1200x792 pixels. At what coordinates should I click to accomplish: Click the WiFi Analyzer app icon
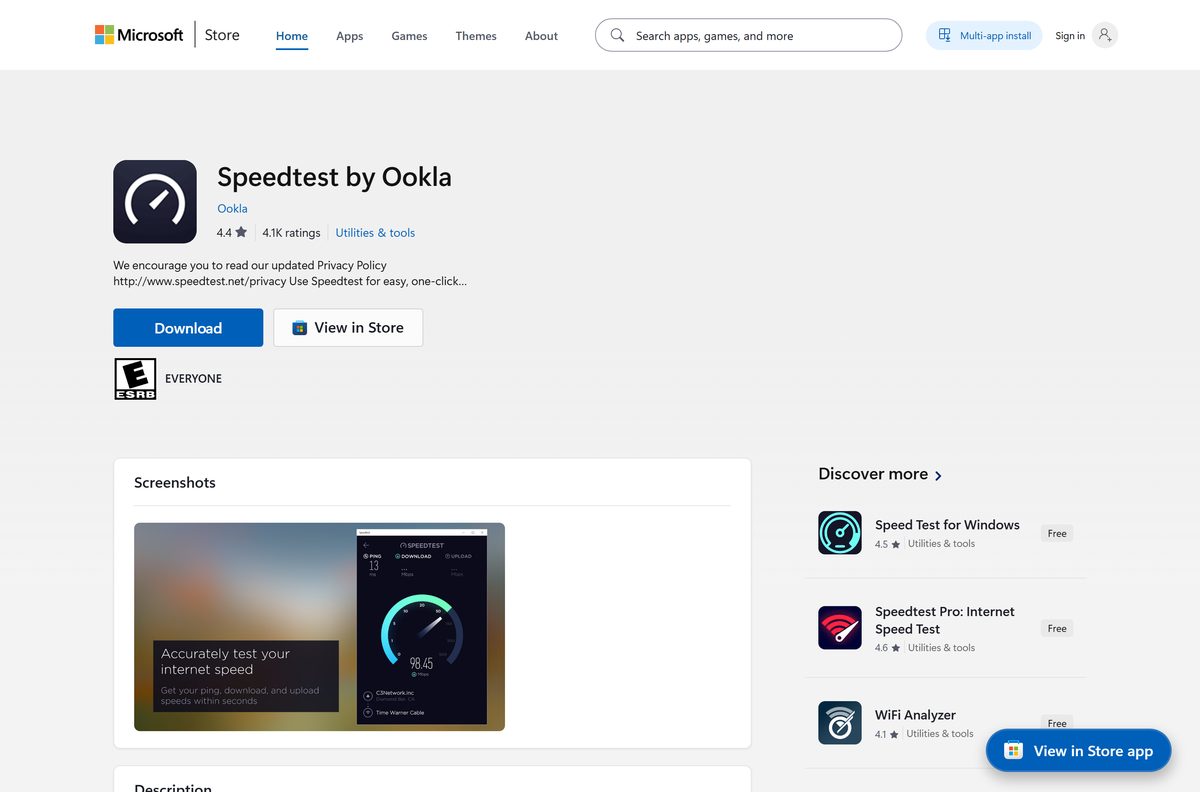840,723
